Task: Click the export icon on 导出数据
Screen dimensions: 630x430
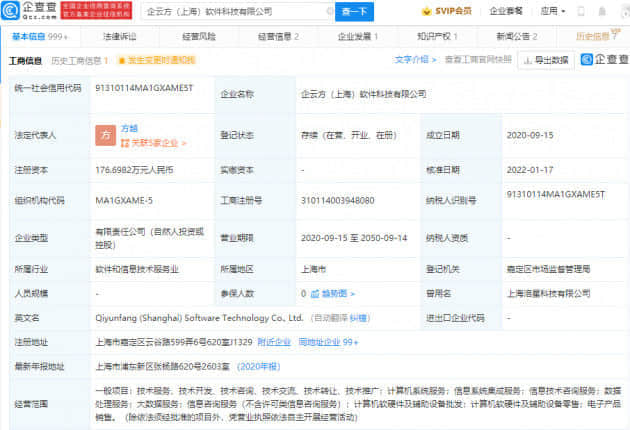Action: pos(528,60)
